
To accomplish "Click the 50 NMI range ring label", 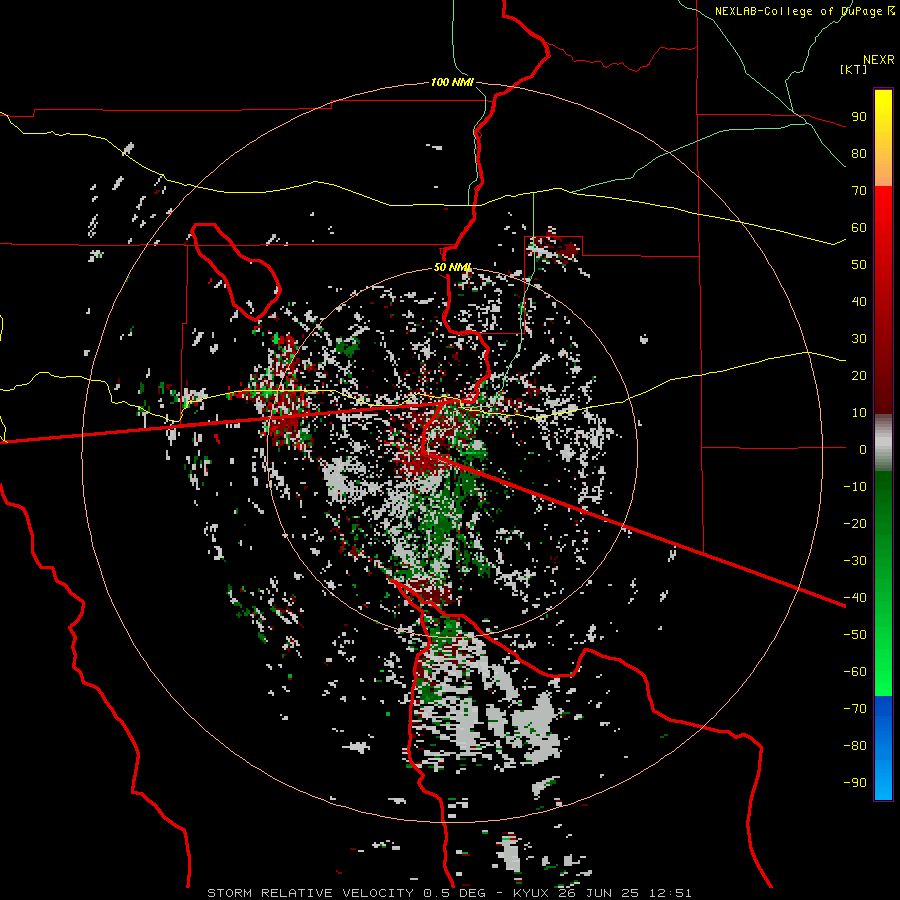I will tap(452, 267).
